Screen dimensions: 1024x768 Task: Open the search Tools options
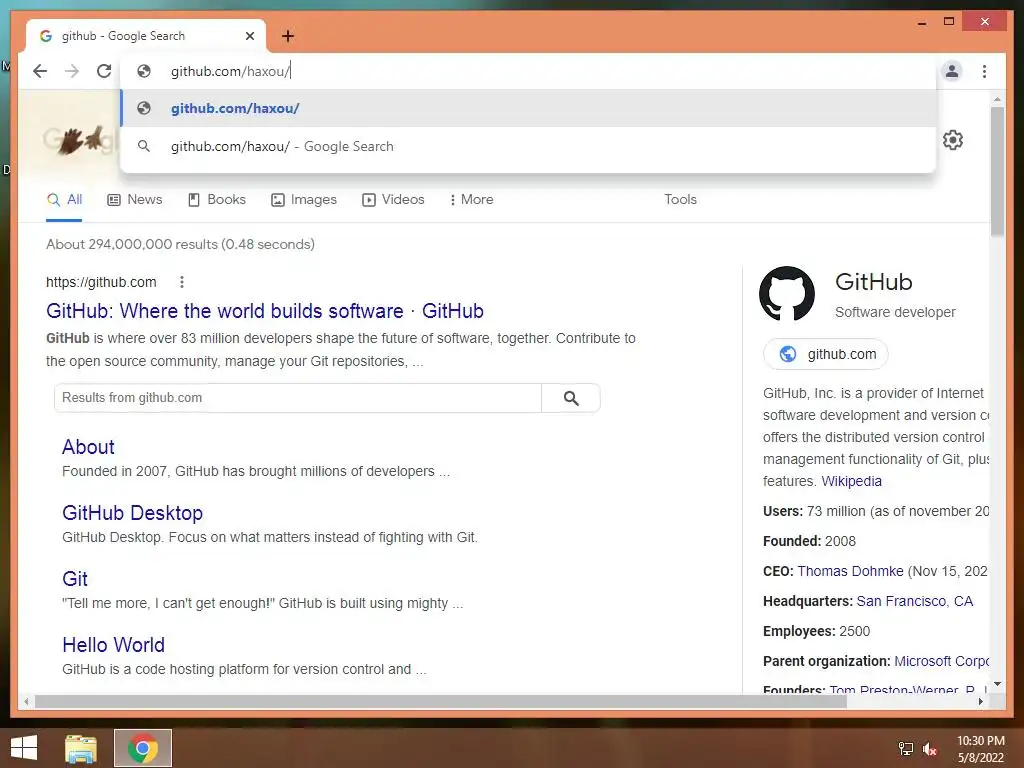pos(680,200)
